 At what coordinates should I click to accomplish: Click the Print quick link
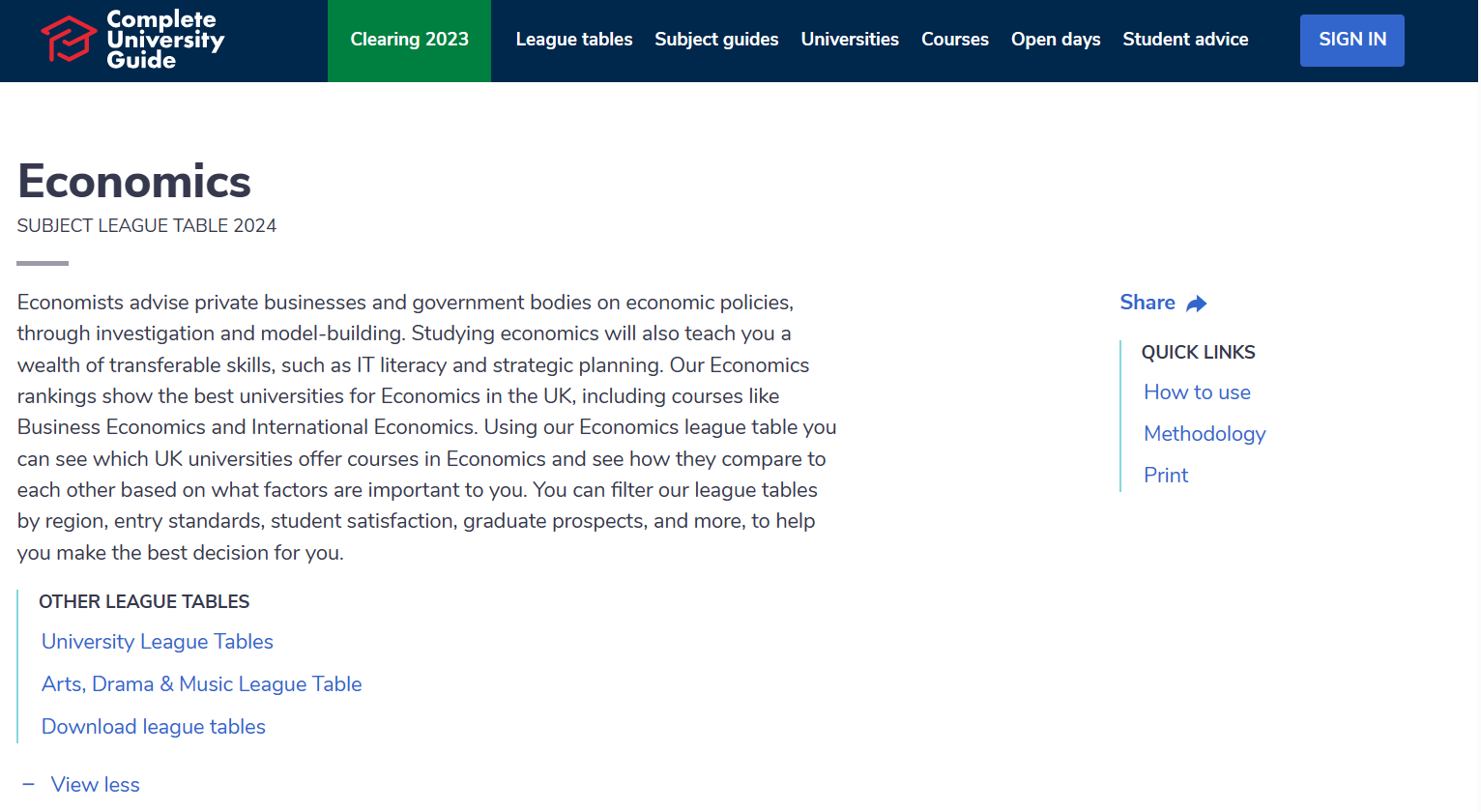pos(1166,476)
